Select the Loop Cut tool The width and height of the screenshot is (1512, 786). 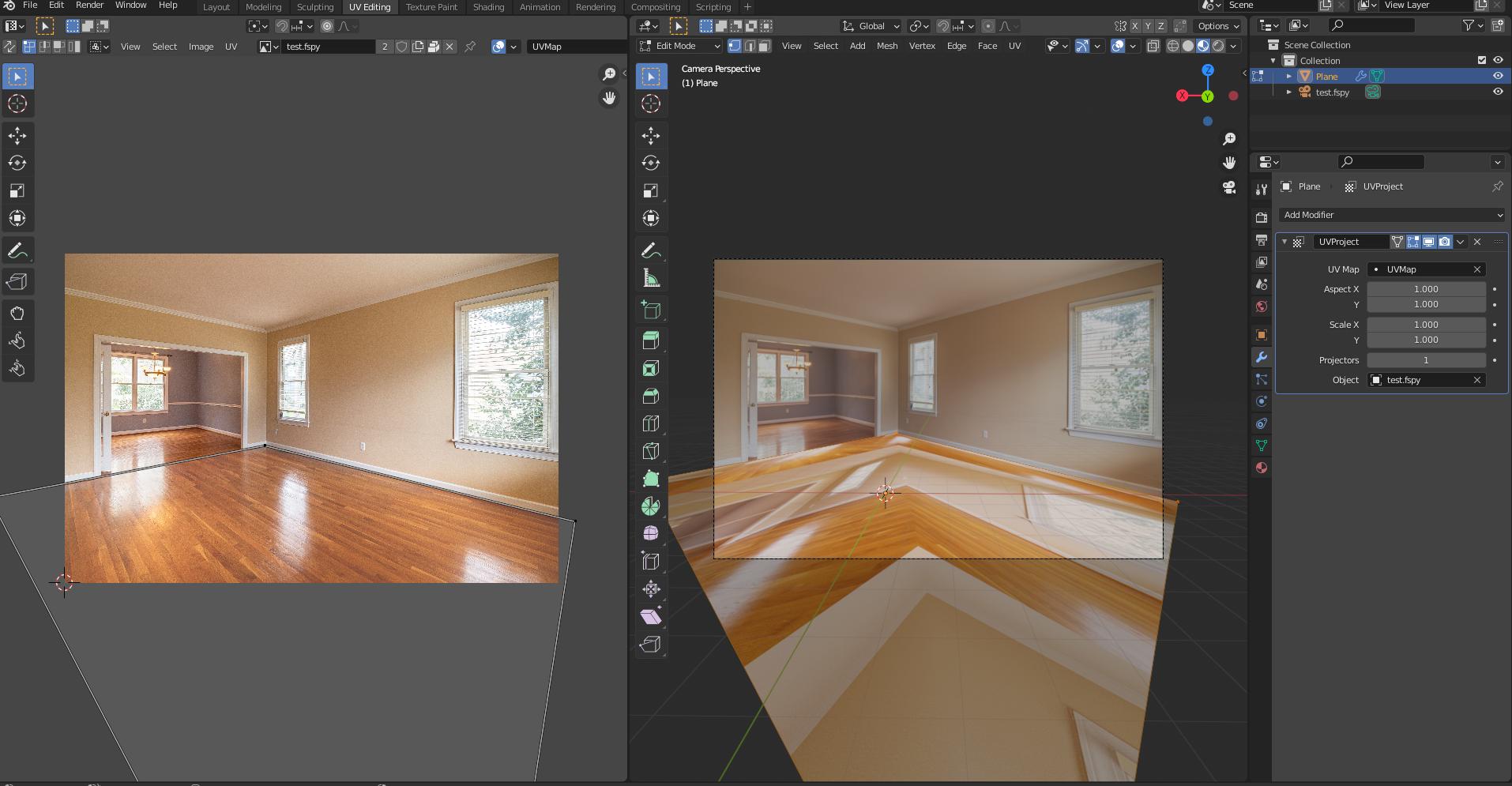651,423
